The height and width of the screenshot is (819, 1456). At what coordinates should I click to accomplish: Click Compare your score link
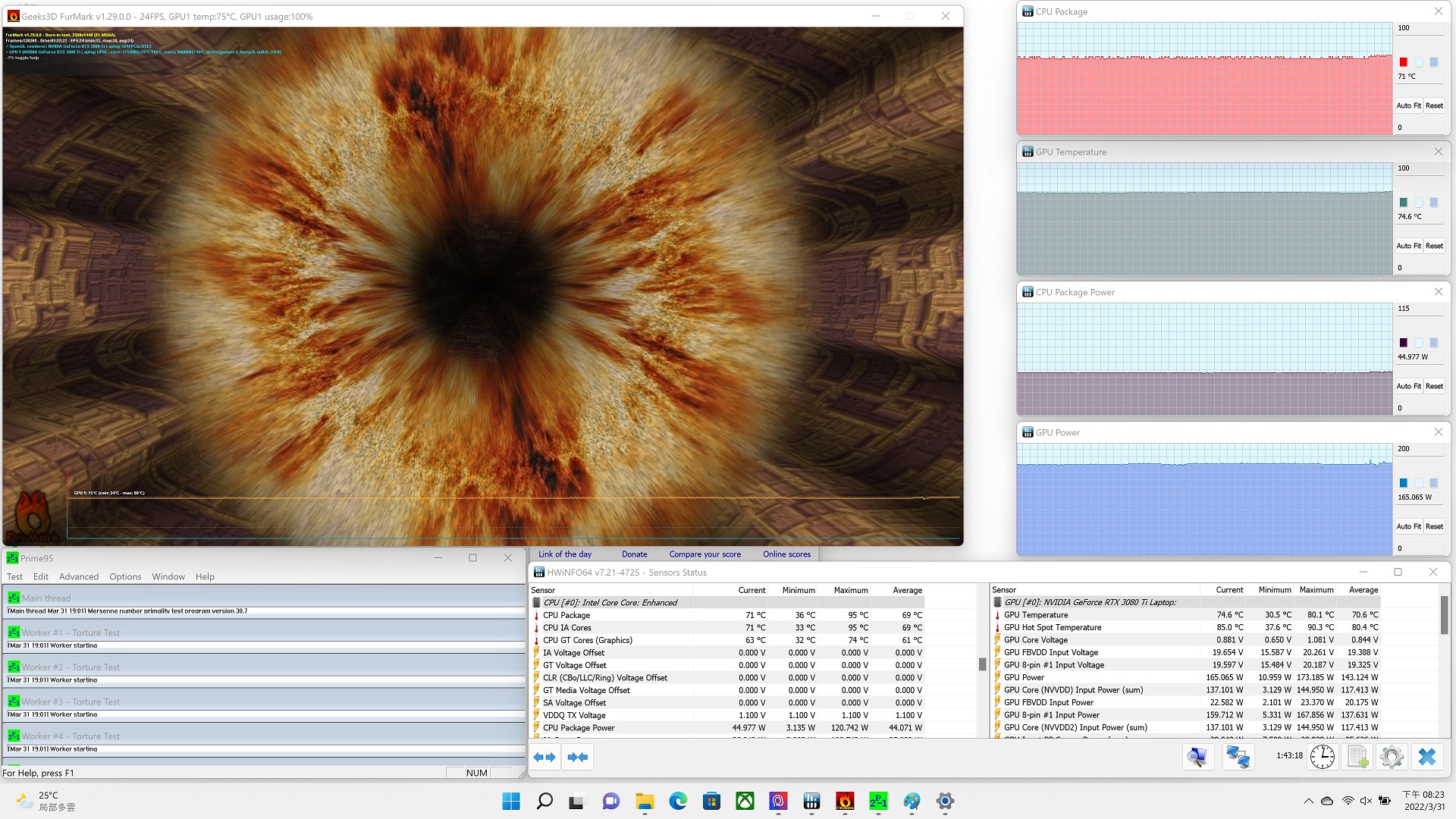pos(705,554)
